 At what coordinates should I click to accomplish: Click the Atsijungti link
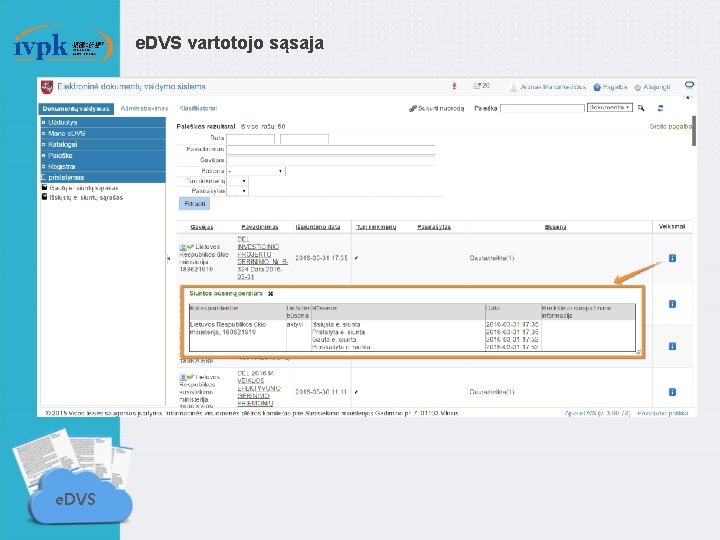(x=657, y=87)
